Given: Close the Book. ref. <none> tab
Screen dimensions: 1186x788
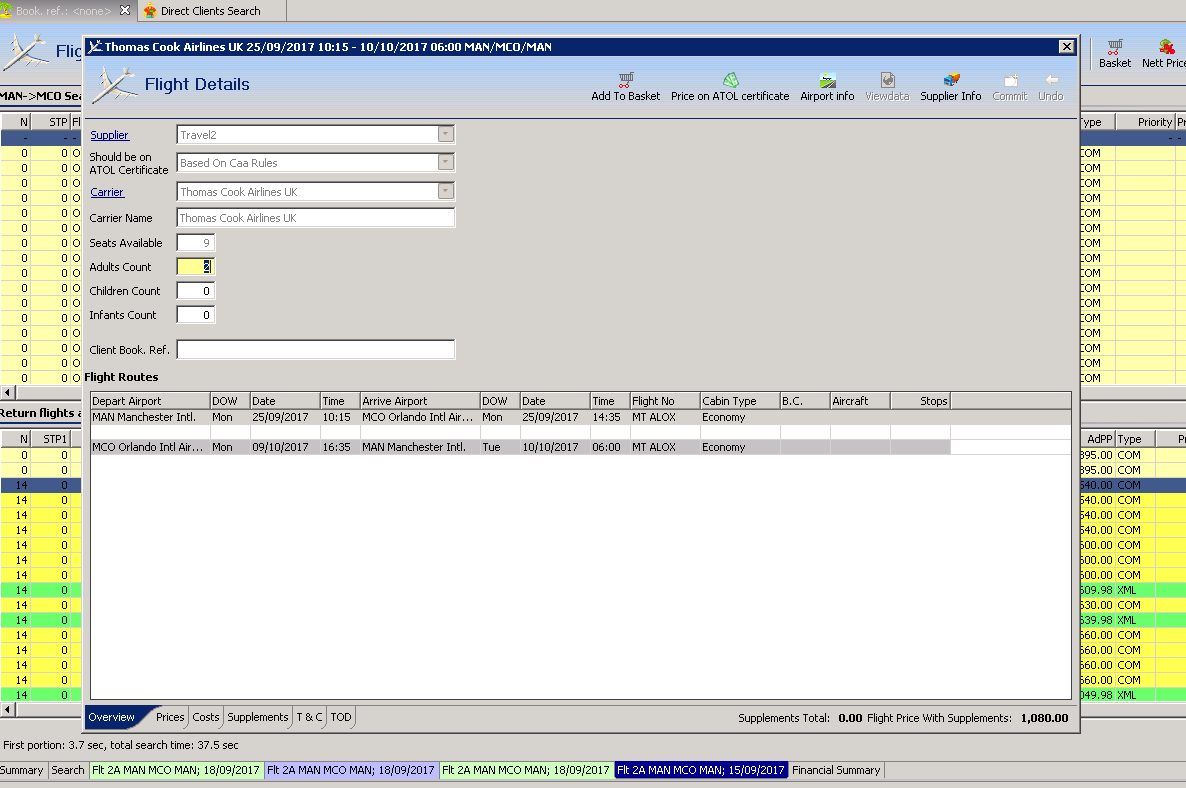Looking at the screenshot, I should point(125,10).
